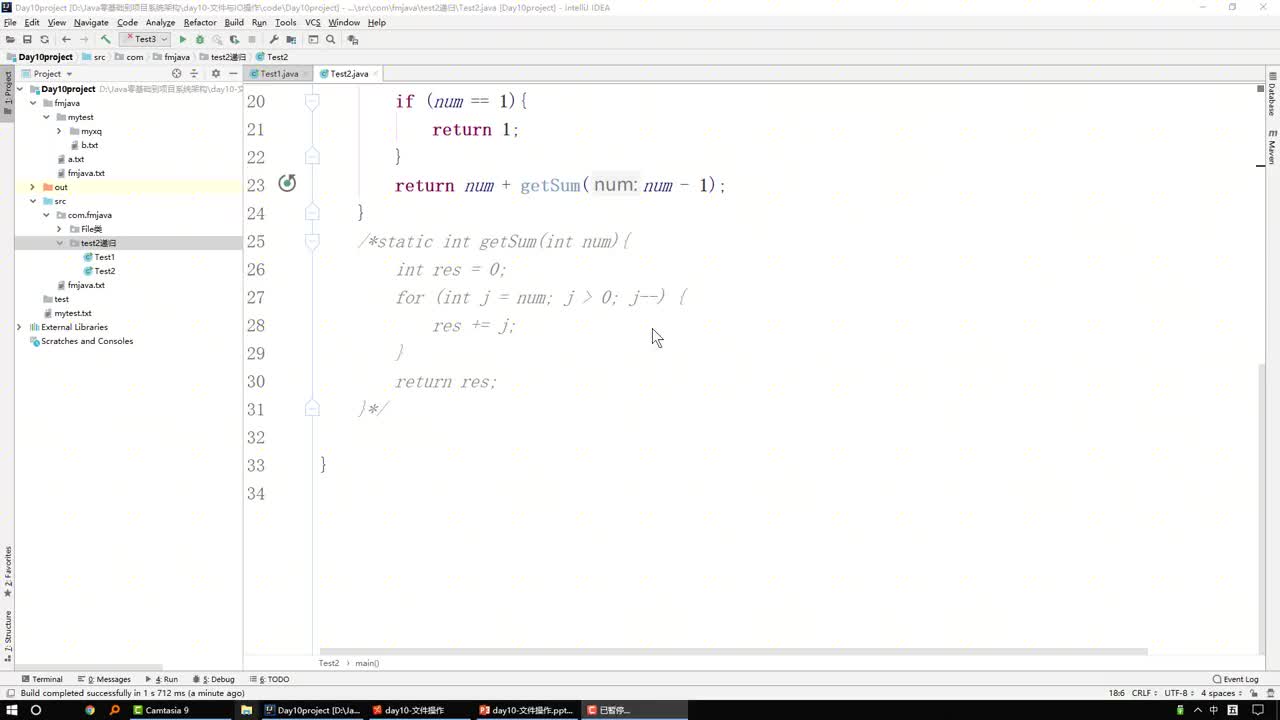This screenshot has width=1280, height=720.
Task: Click the Open file toolbar icon
Action: tap(10, 40)
